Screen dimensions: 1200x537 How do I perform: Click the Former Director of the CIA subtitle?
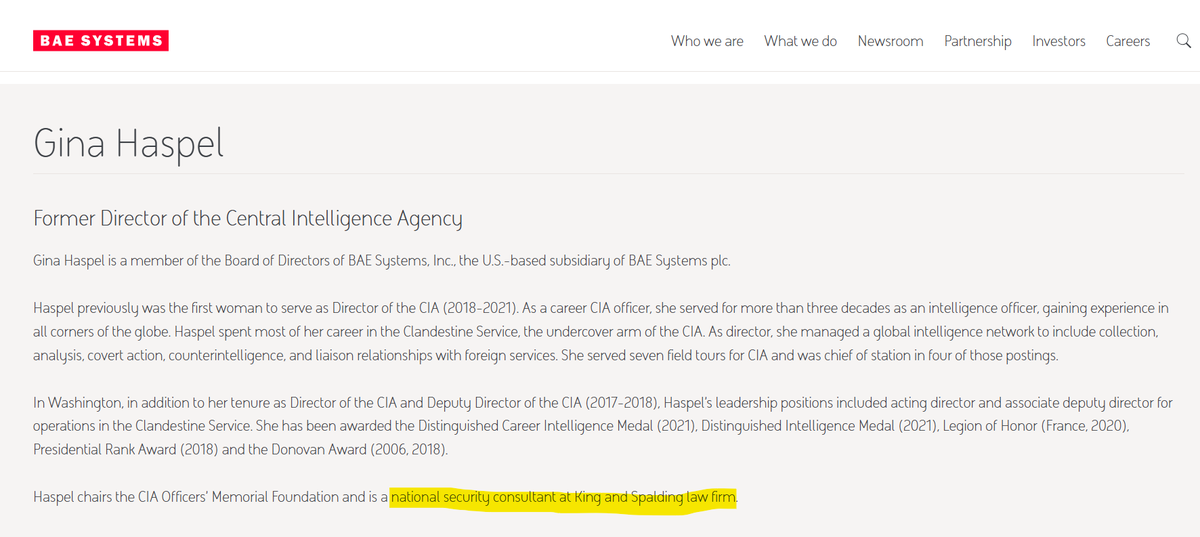248,218
